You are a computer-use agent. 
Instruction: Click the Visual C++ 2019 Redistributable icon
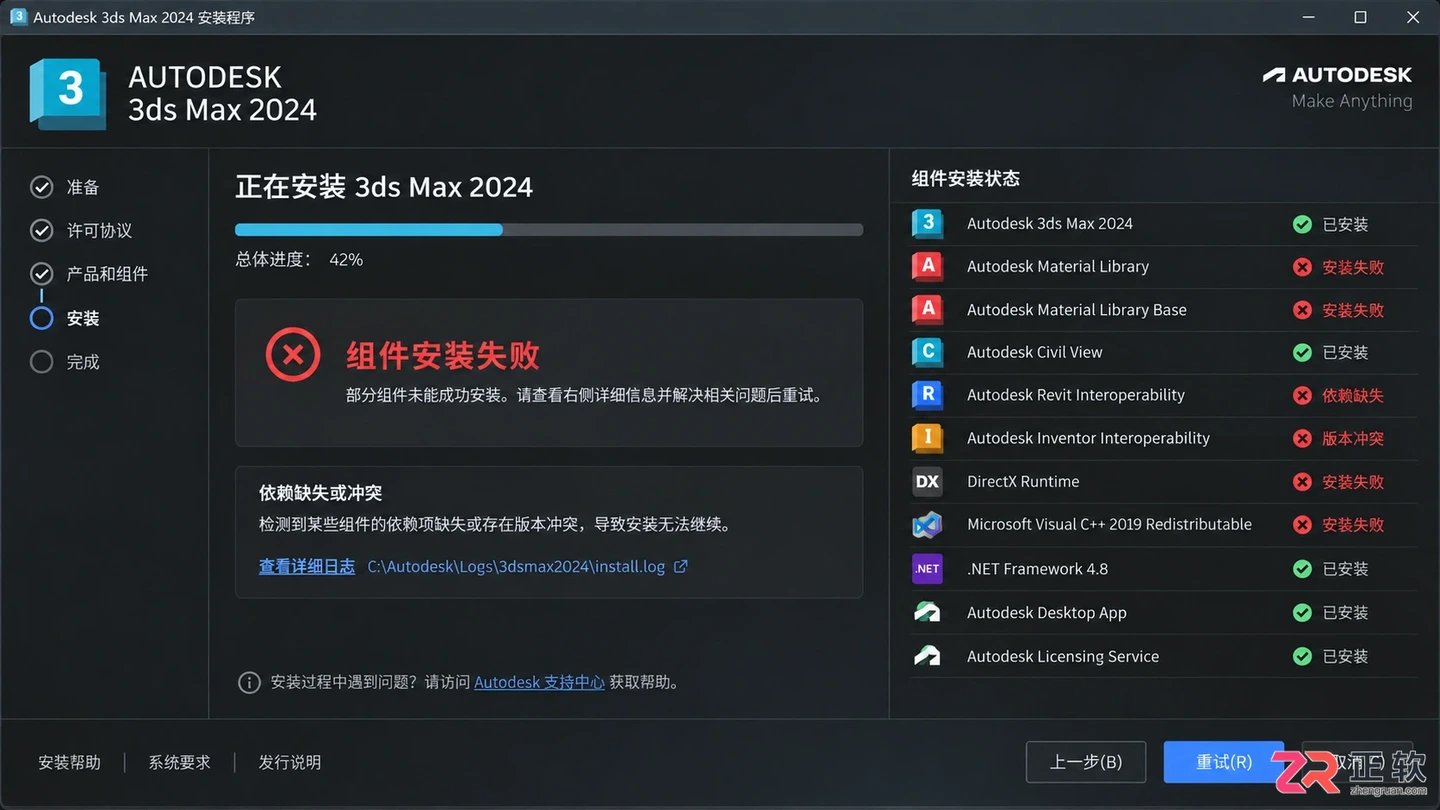[927, 524]
